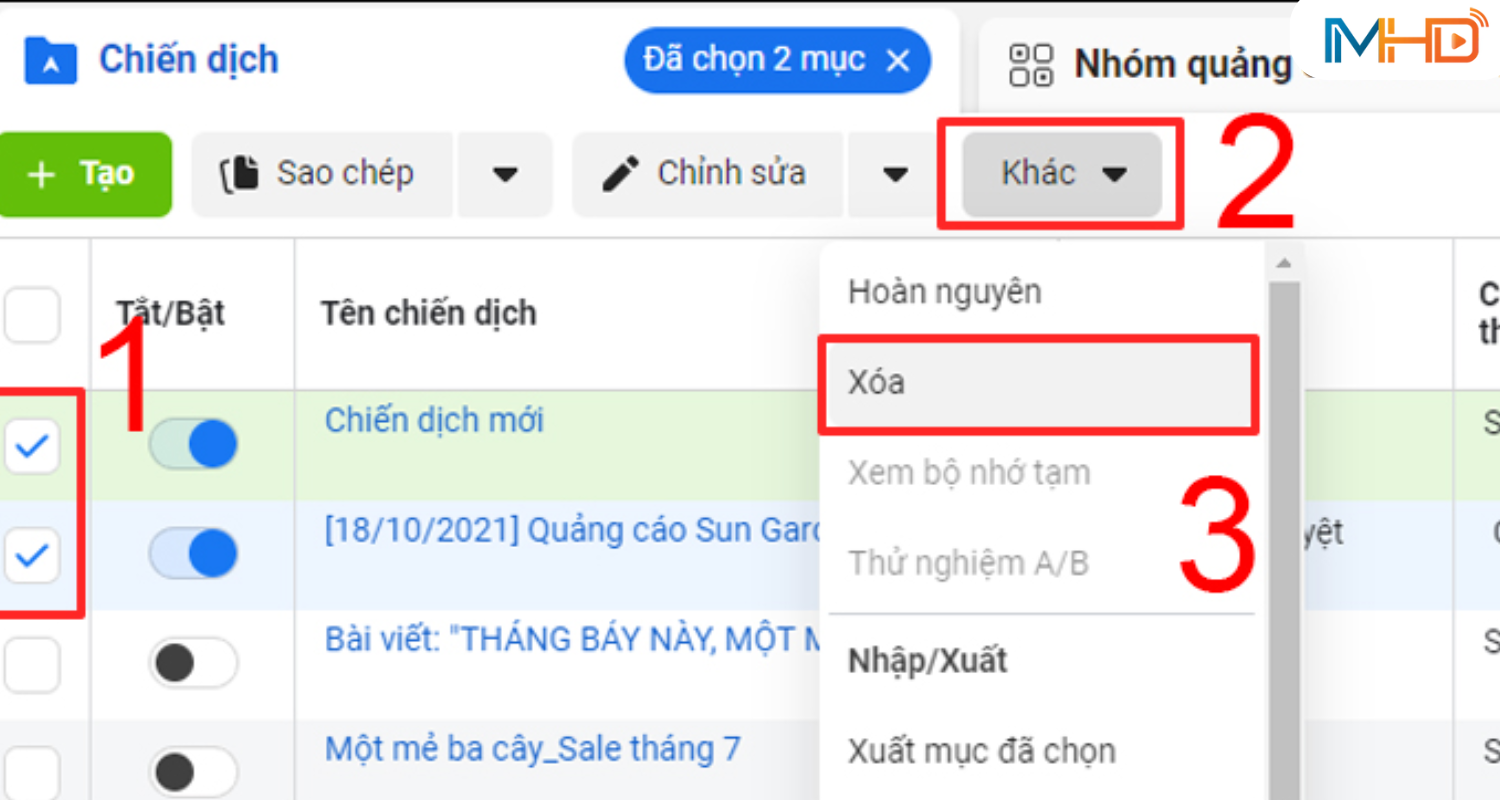Clear selection via X in Đã chọn 2 mục

tap(898, 60)
